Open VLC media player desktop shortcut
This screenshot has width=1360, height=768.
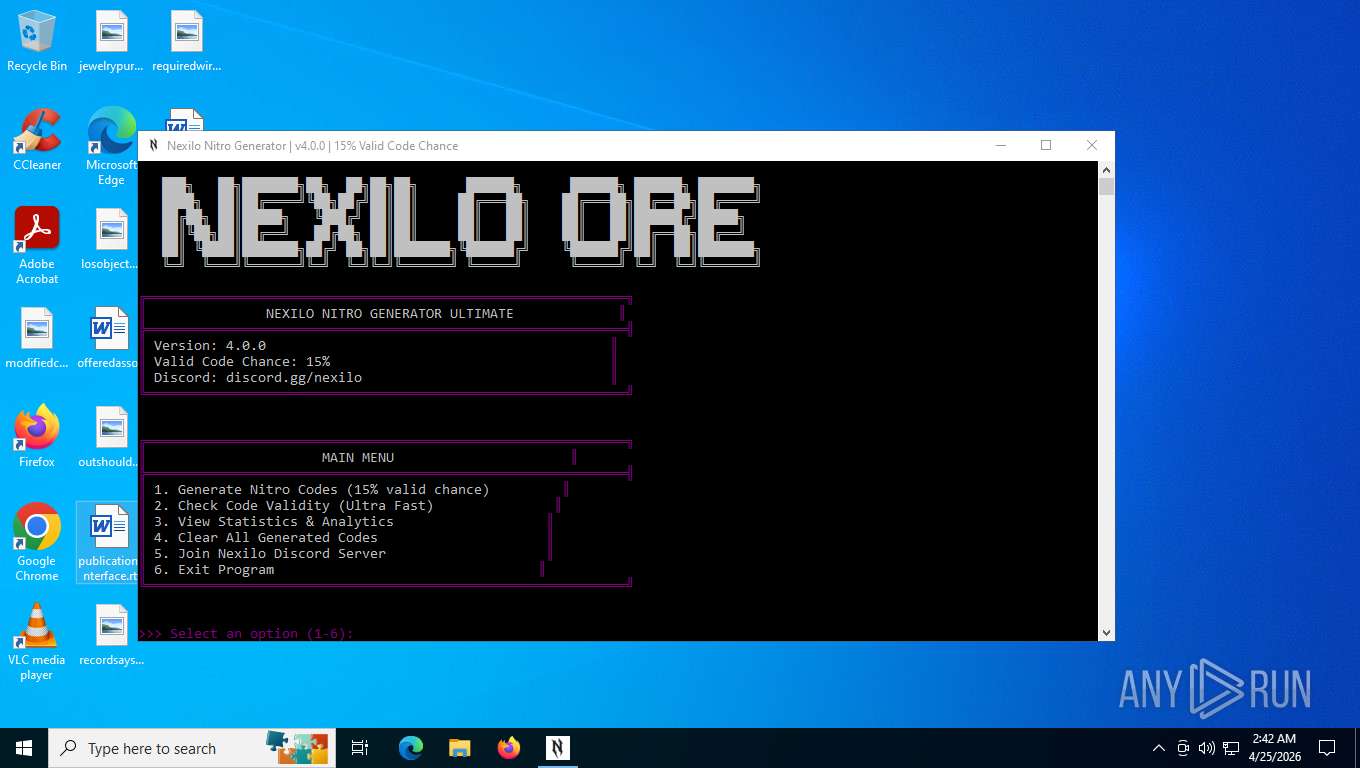(x=37, y=642)
